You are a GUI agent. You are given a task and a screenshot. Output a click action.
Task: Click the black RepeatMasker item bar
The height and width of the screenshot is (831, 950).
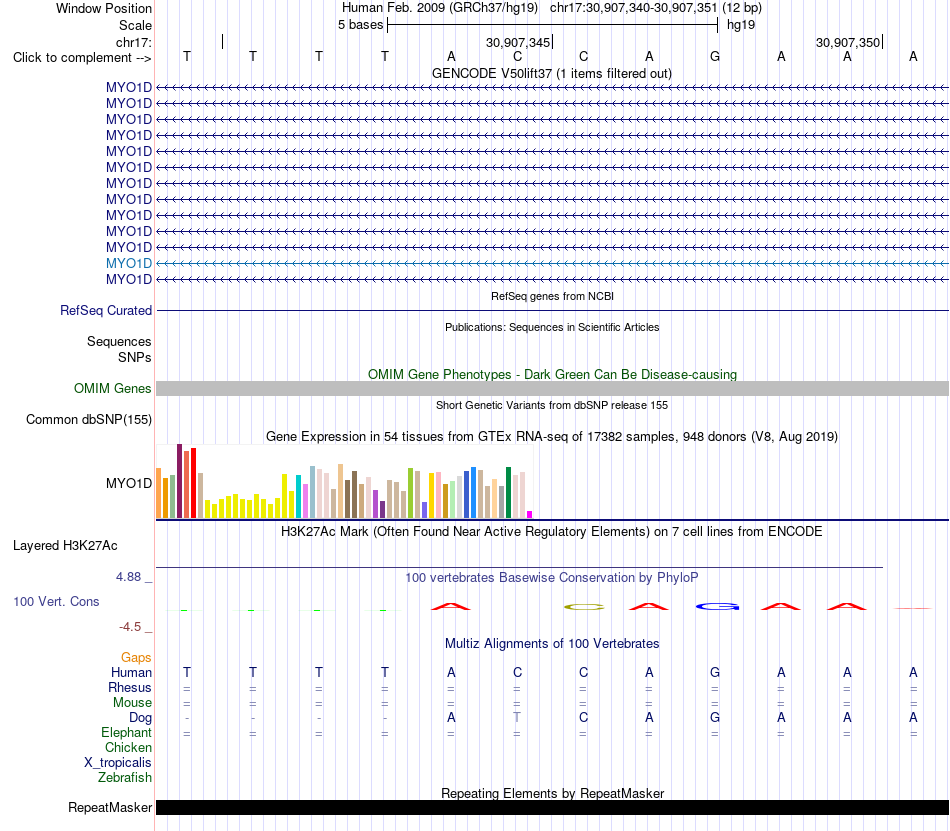(552, 807)
